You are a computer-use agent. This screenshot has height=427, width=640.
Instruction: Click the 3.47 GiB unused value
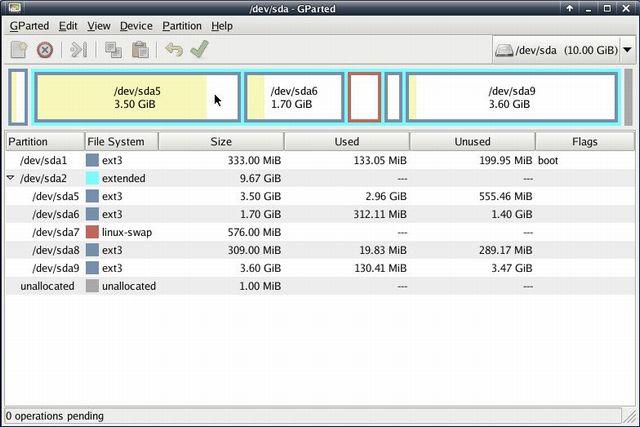[512, 268]
